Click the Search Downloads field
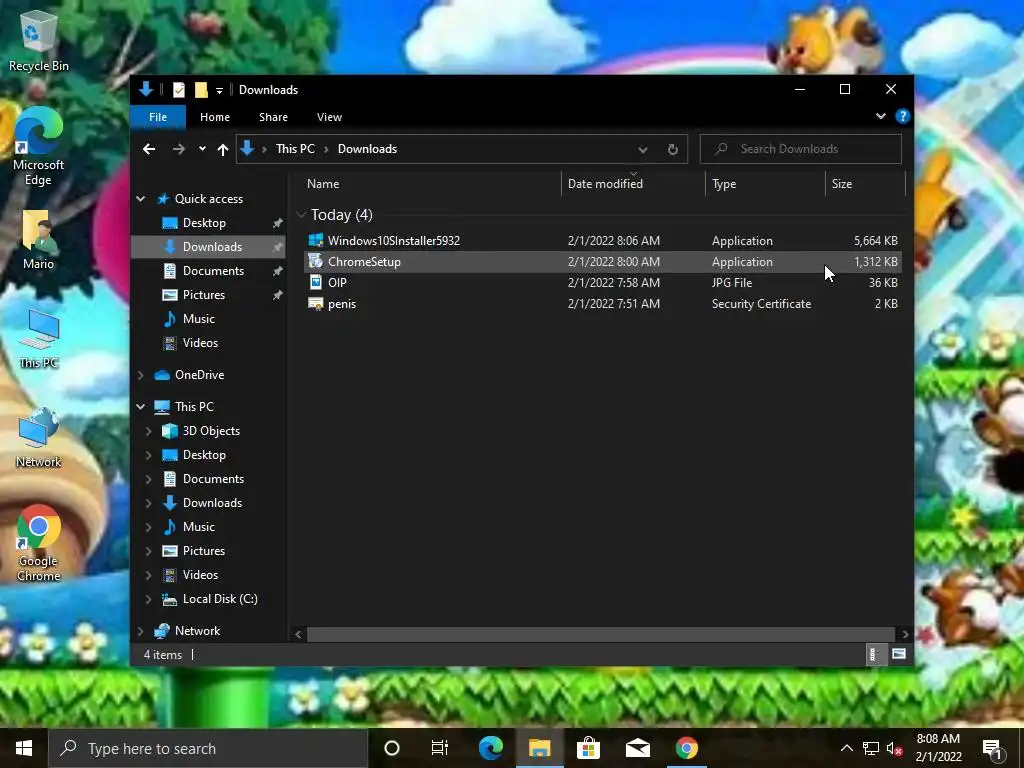This screenshot has height=768, width=1024. pyautogui.click(x=801, y=149)
